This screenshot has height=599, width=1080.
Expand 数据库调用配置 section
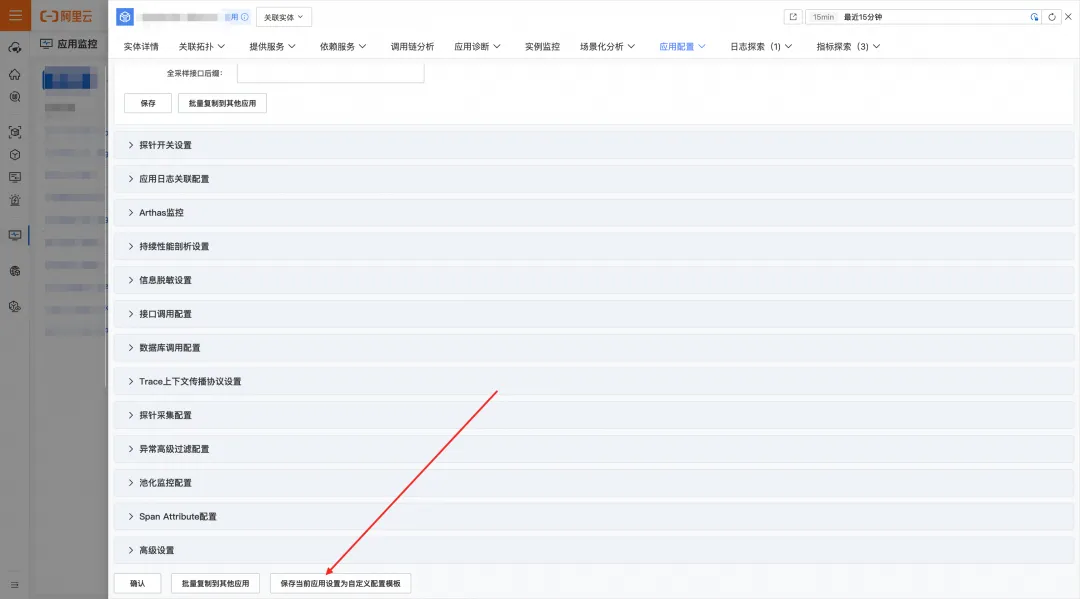[594, 348]
